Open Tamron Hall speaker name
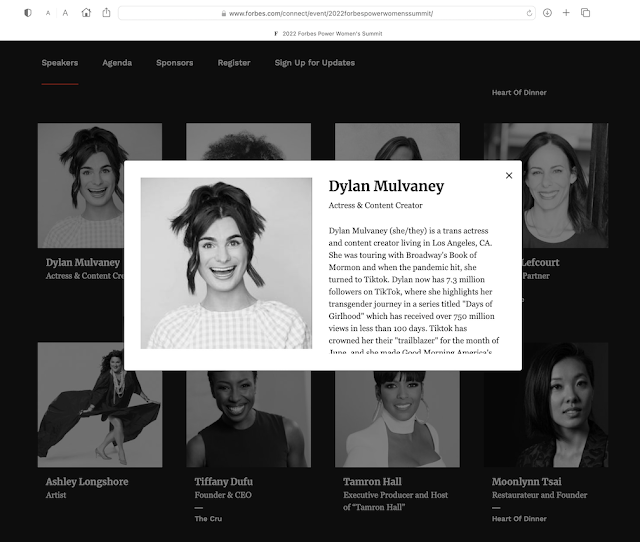Screen dimensions: 640x542 point(372,482)
